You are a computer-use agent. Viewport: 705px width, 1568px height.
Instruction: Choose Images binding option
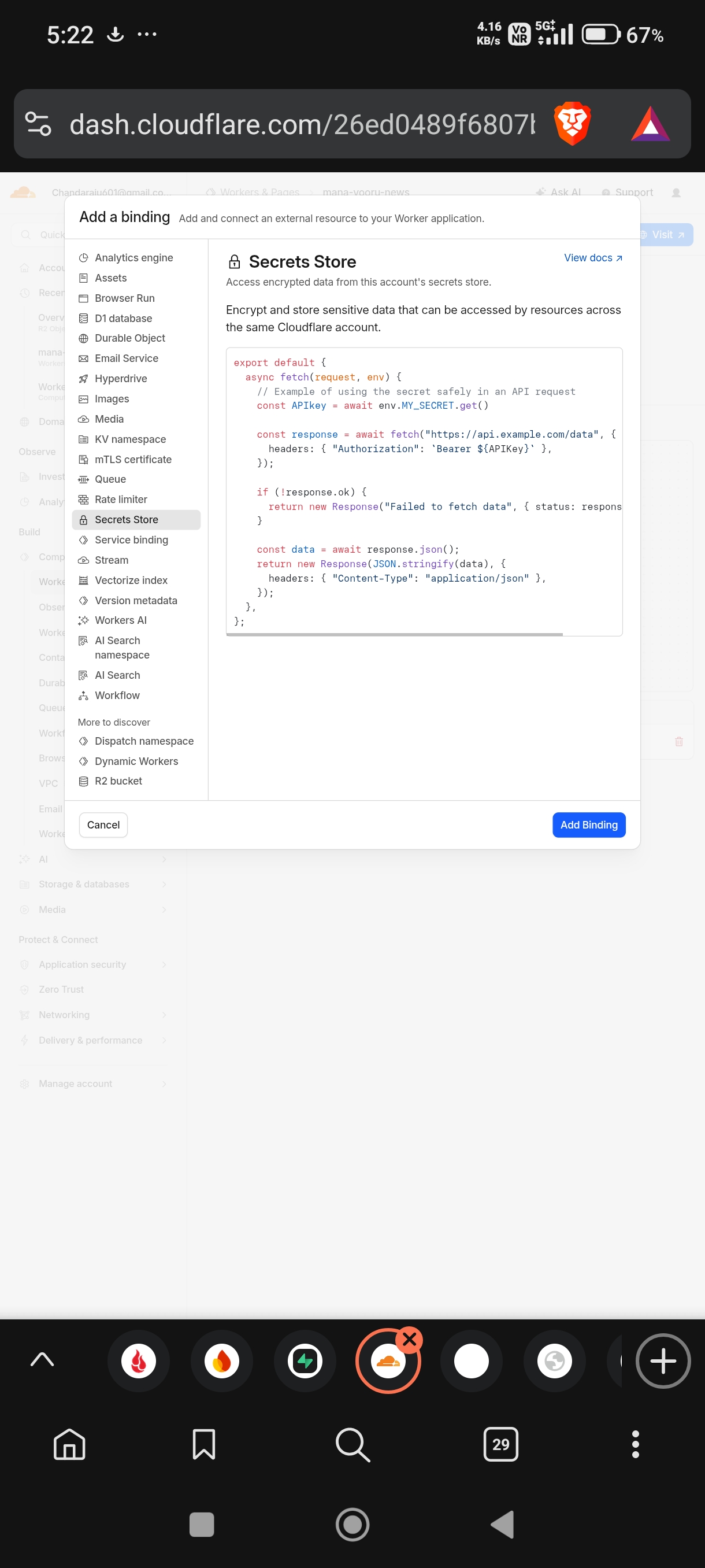pyautogui.click(x=136, y=399)
